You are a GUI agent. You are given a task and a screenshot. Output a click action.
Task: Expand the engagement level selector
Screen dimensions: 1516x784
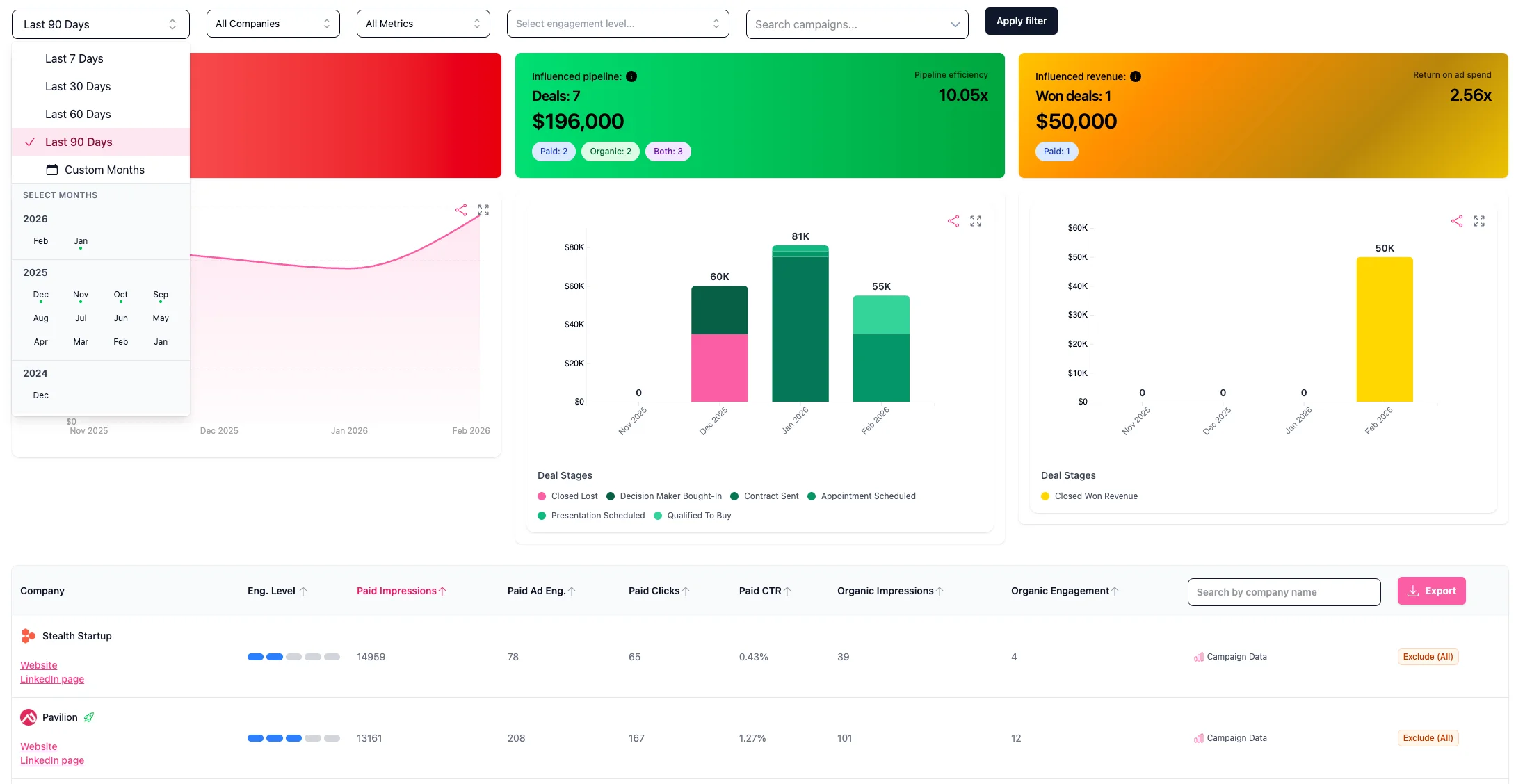(618, 23)
